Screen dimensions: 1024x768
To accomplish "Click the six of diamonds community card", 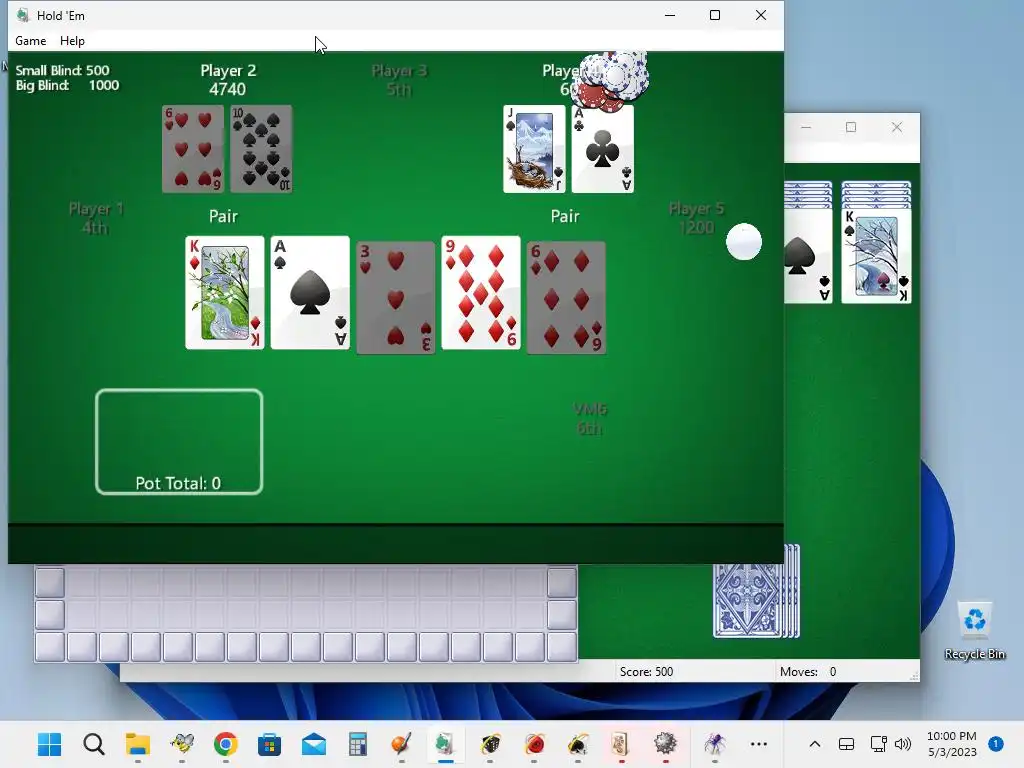I will [x=566, y=297].
